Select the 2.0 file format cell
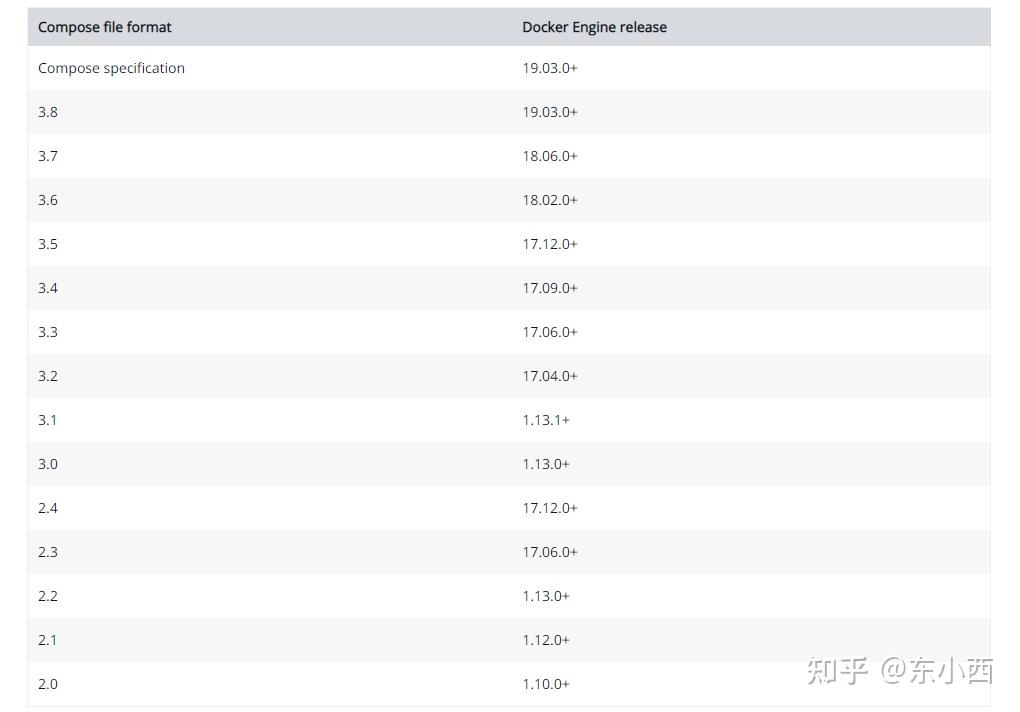The image size is (1020, 712). pos(48,684)
